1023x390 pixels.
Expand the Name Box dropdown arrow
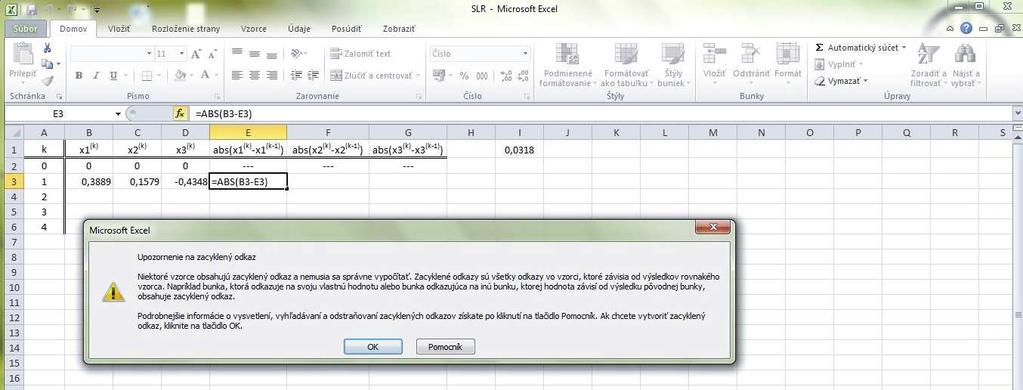click(x=118, y=113)
